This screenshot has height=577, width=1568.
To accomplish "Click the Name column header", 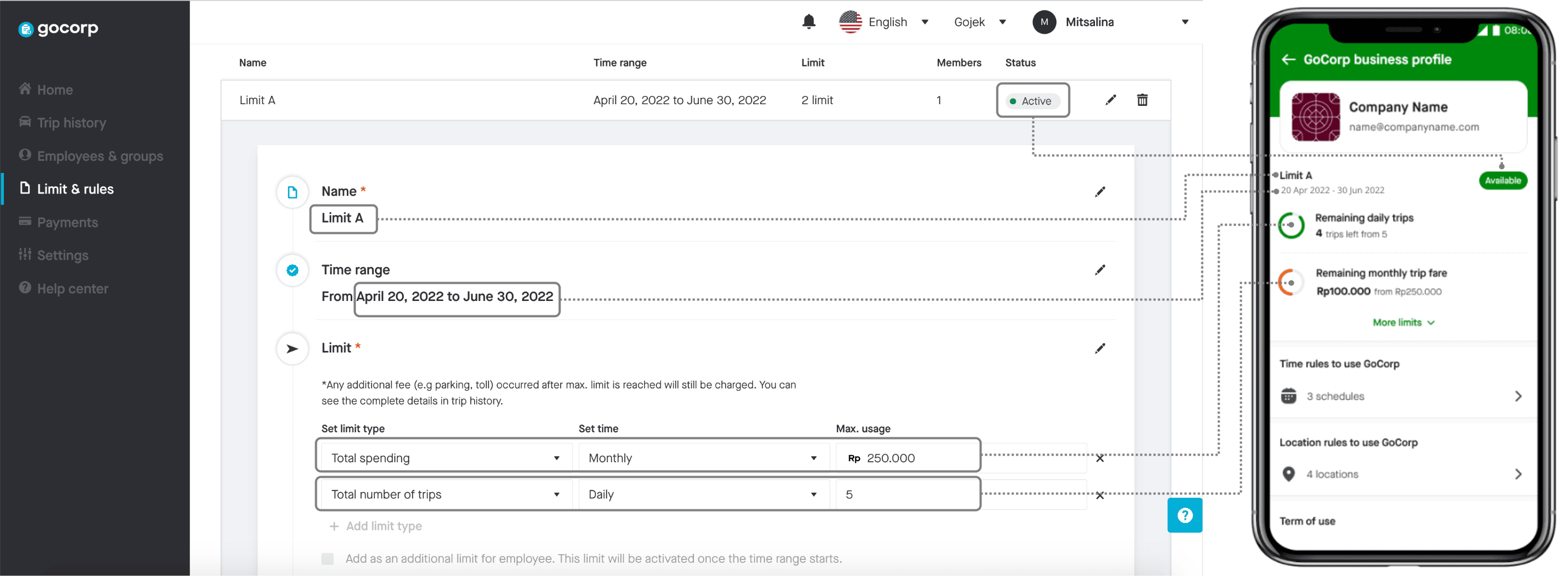I will pos(253,63).
